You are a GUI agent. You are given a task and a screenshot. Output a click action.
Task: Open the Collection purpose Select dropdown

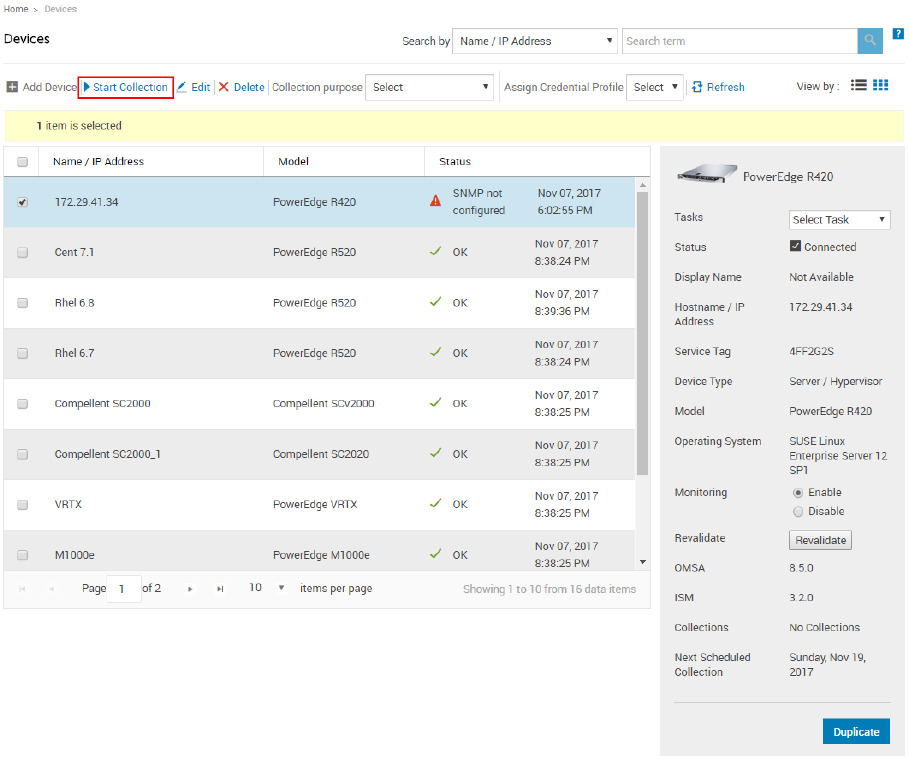[x=429, y=87]
